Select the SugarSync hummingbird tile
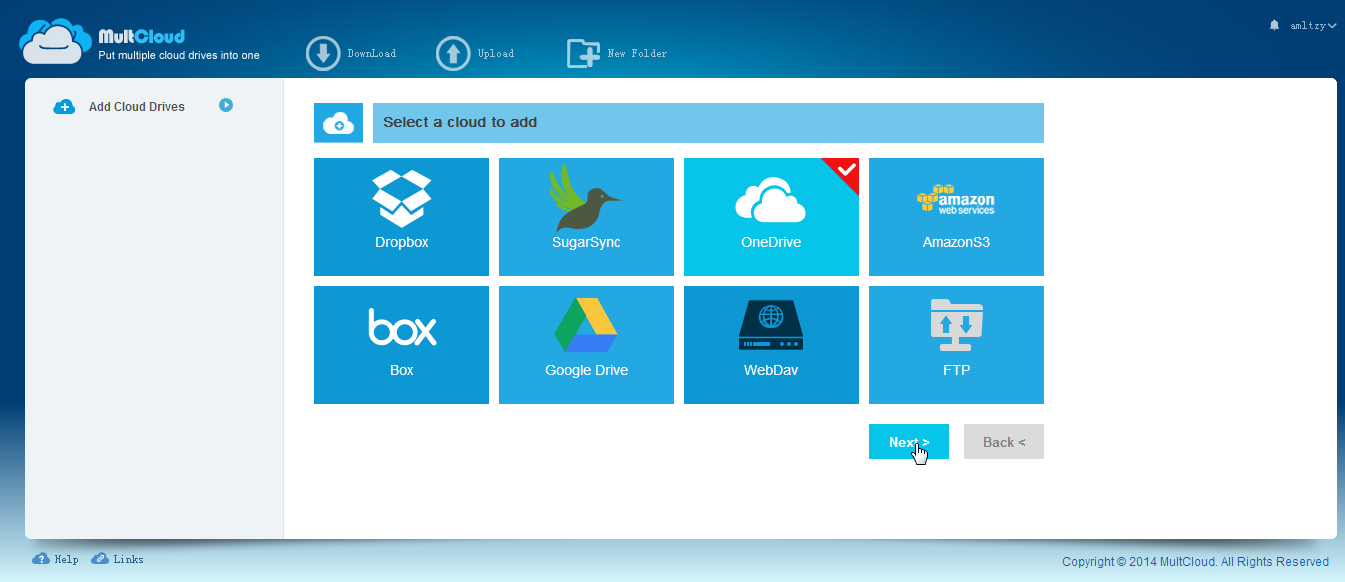The image size is (1345, 582). click(586, 217)
